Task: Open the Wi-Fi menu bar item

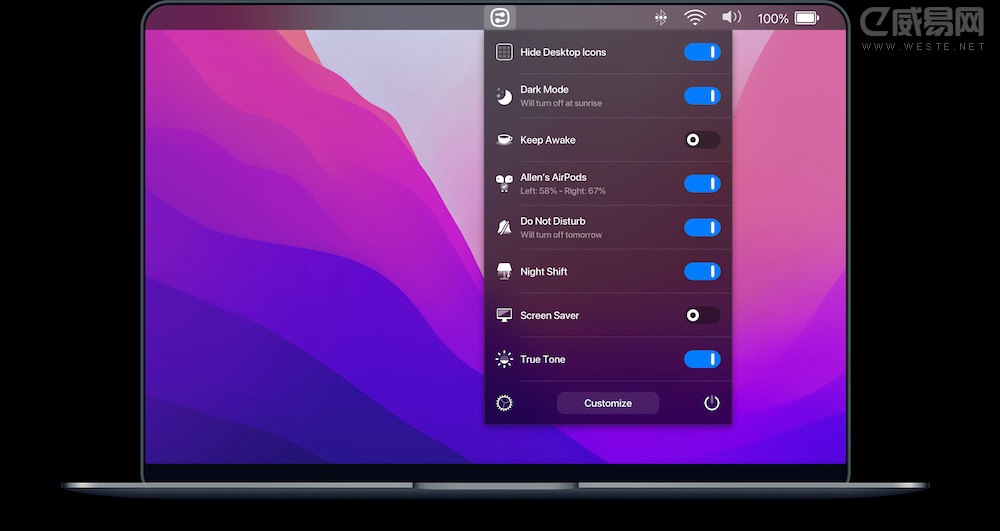Action: pos(694,18)
